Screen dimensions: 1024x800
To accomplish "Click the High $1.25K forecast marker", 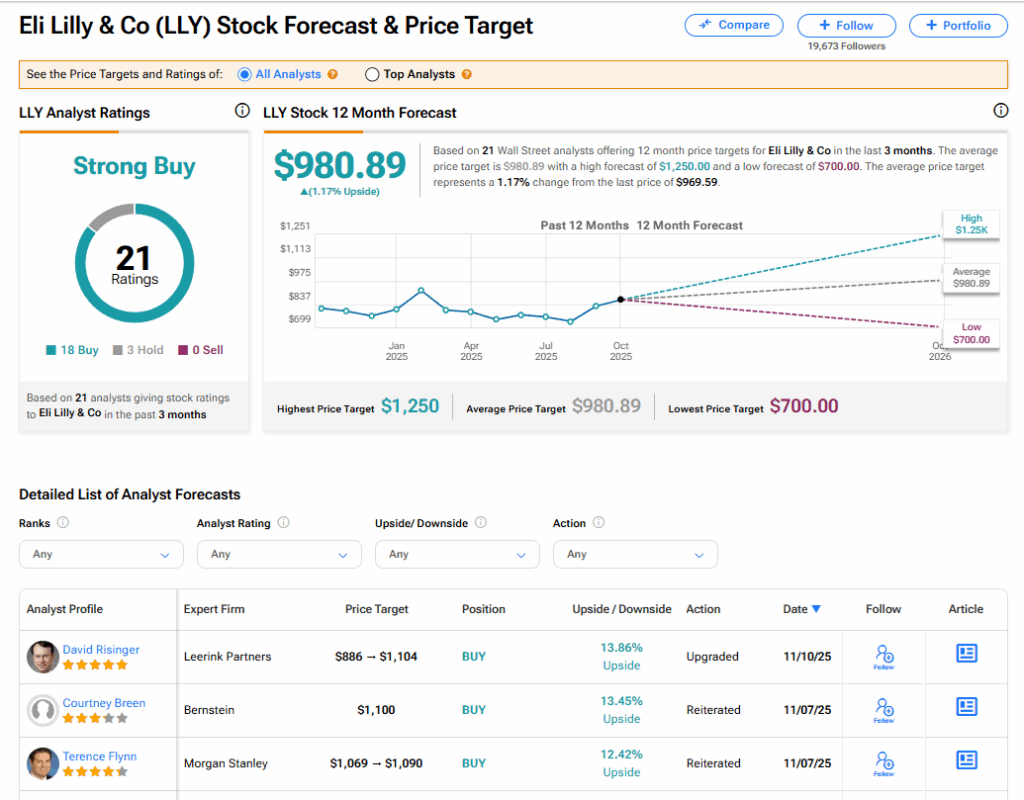I will [970, 224].
